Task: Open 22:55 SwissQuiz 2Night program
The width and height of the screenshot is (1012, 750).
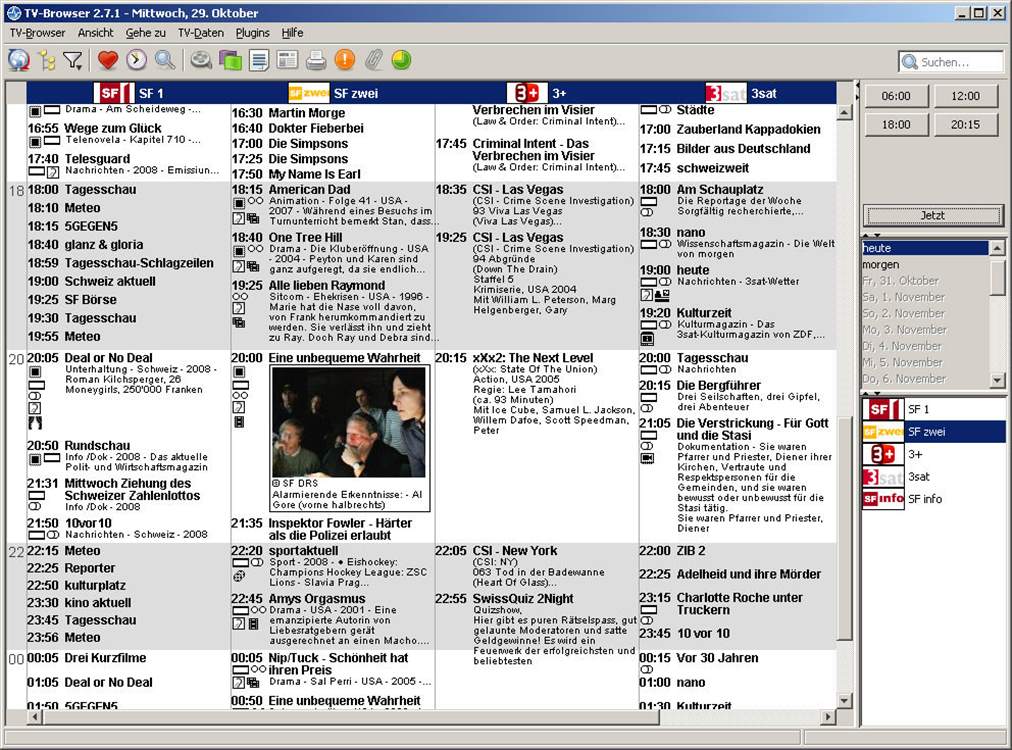Action: click(x=536, y=629)
